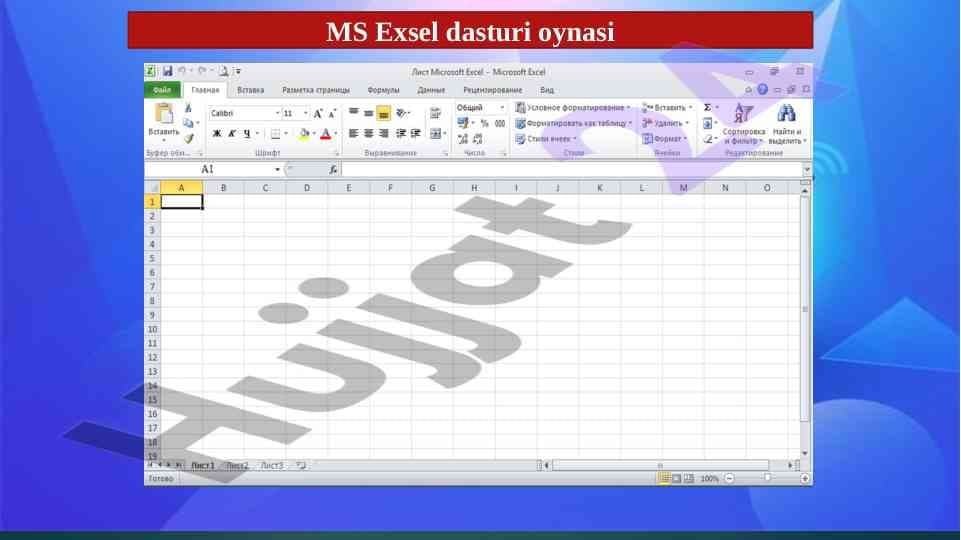
Task: Open Условное форматирование dropdown
Action: (572, 107)
